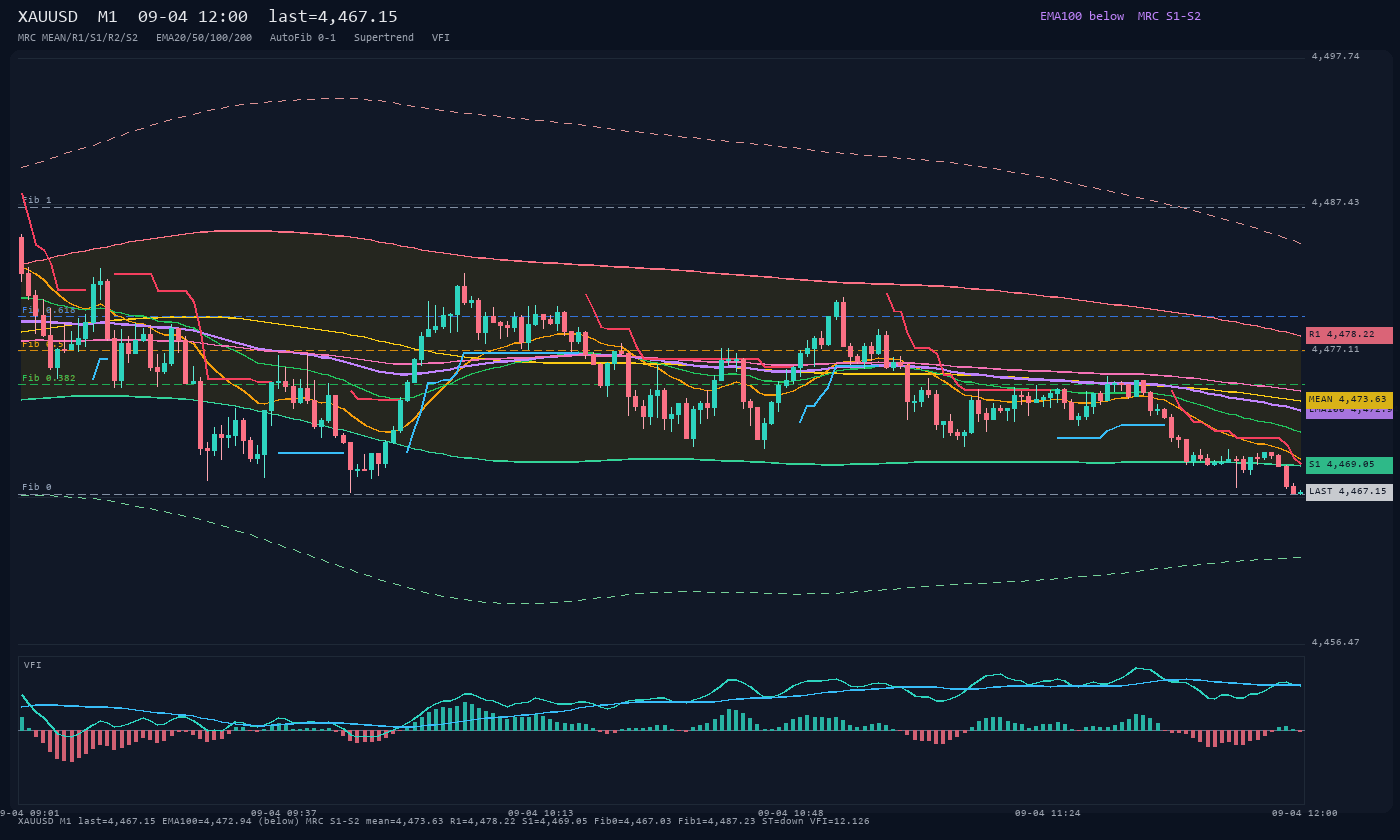Image resolution: width=1400 pixels, height=840 pixels.
Task: Select the 'LAST 4,467.15' price tag
Action: (1349, 492)
